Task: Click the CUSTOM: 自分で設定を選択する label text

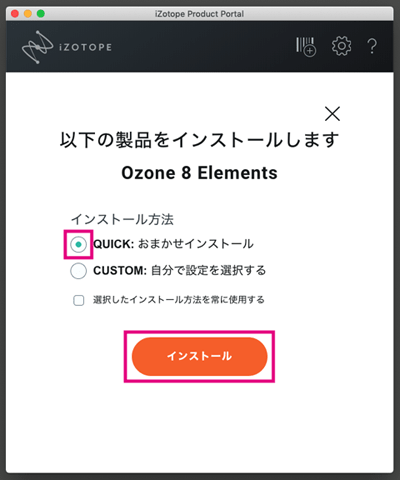Action: tap(179, 270)
